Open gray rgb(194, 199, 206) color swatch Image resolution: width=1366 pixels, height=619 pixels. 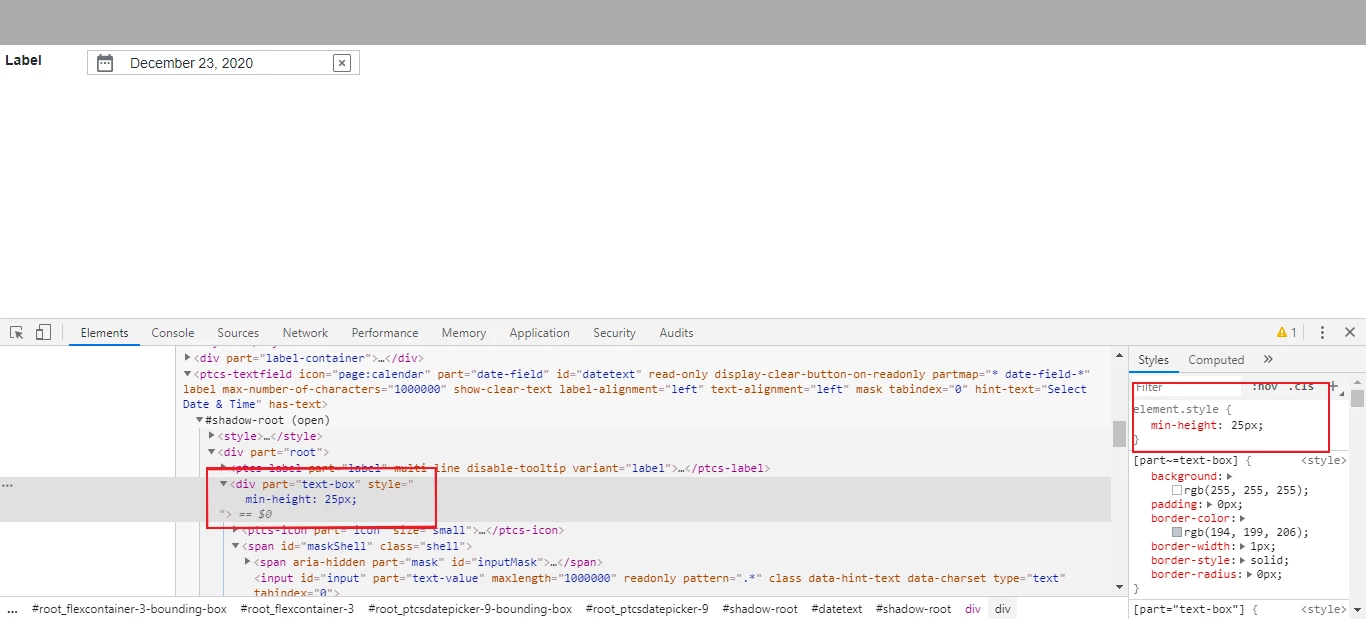point(1177,533)
